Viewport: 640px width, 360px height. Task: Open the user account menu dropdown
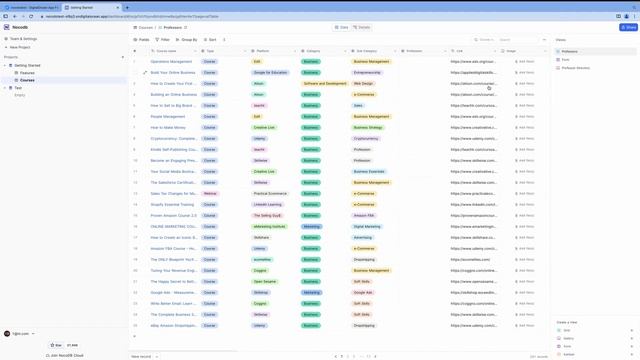[19, 333]
